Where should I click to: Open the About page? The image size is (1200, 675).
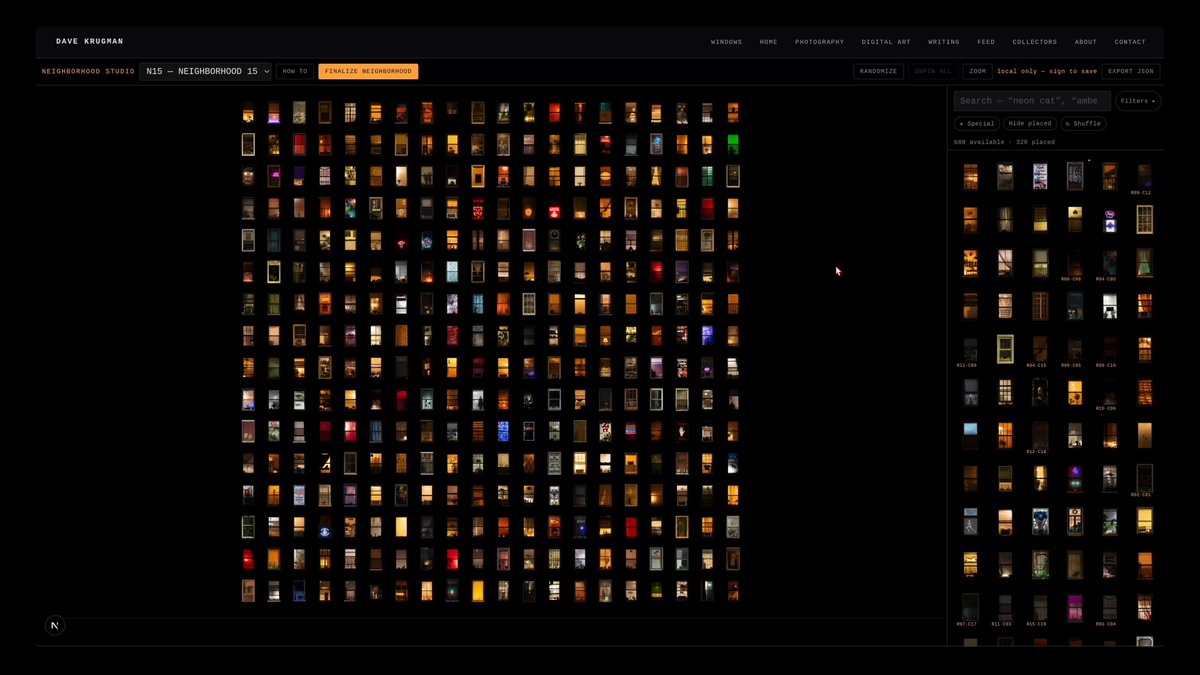1085,42
